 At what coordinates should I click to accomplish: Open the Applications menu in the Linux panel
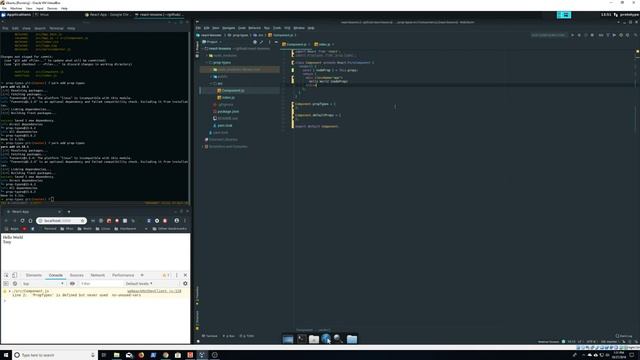point(16,15)
